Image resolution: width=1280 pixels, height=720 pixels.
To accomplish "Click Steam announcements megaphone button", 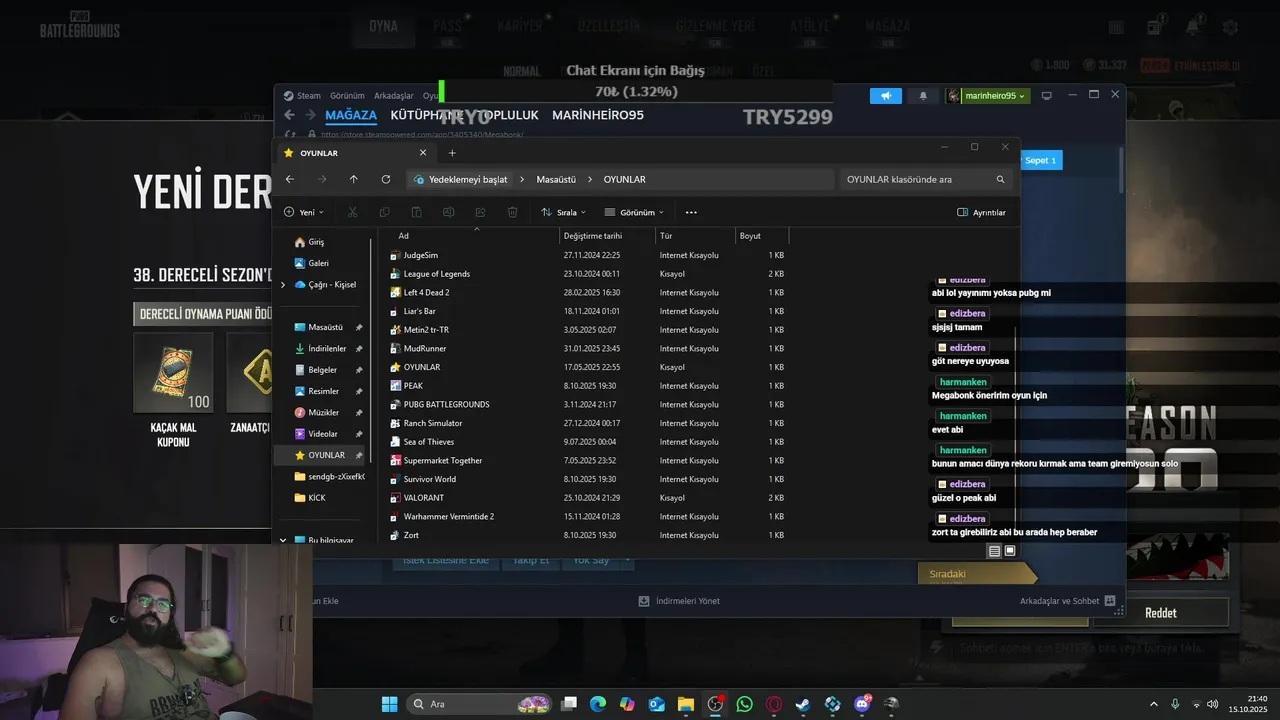I will coord(885,96).
